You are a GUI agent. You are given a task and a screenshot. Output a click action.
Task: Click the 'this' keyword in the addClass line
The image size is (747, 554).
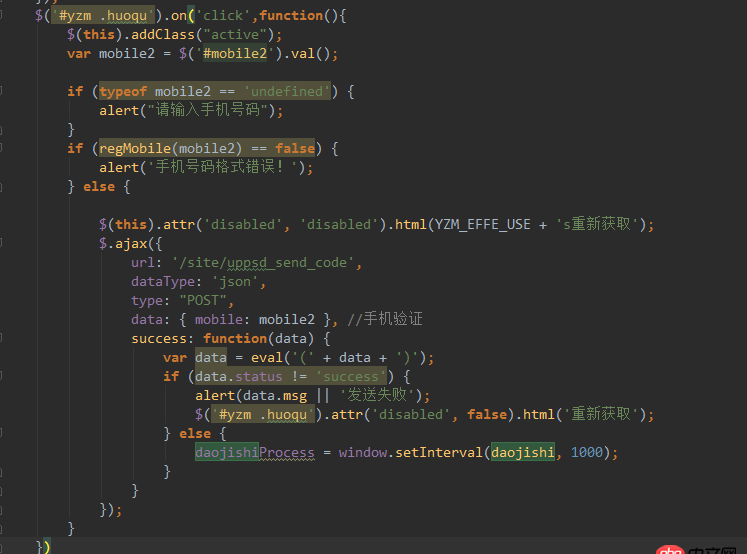99,35
